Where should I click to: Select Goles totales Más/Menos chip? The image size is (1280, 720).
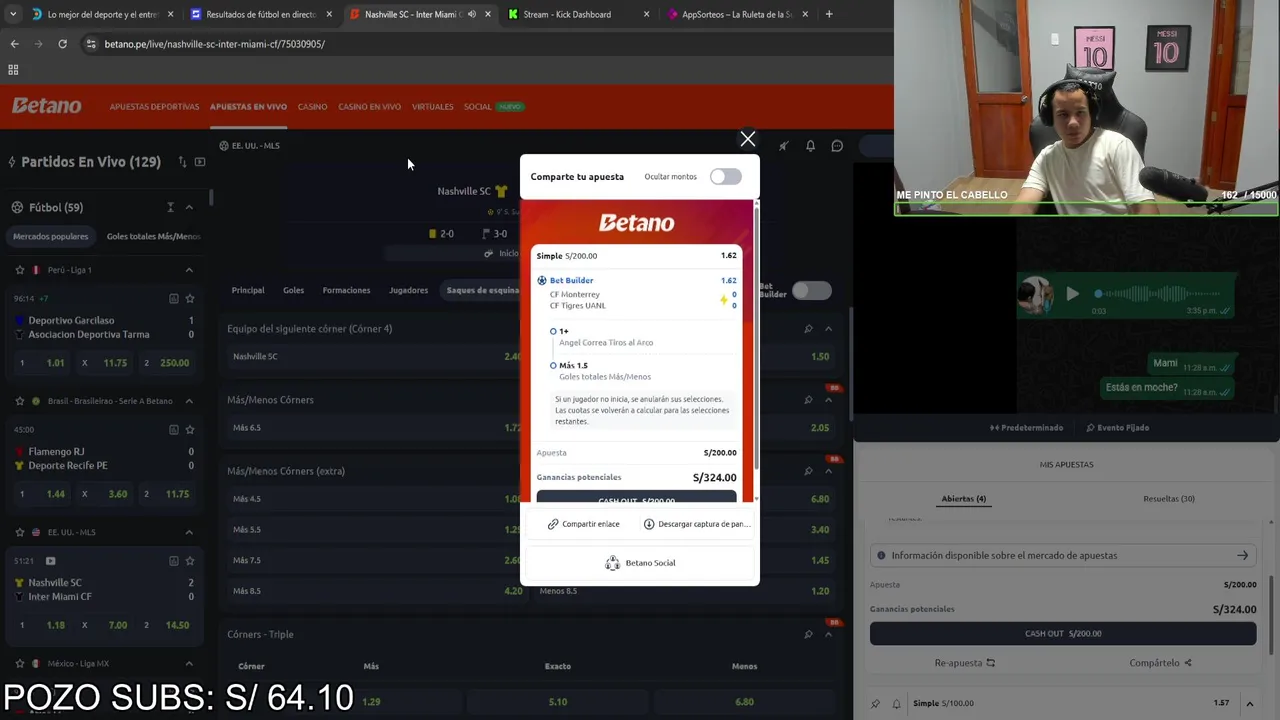pos(153,236)
